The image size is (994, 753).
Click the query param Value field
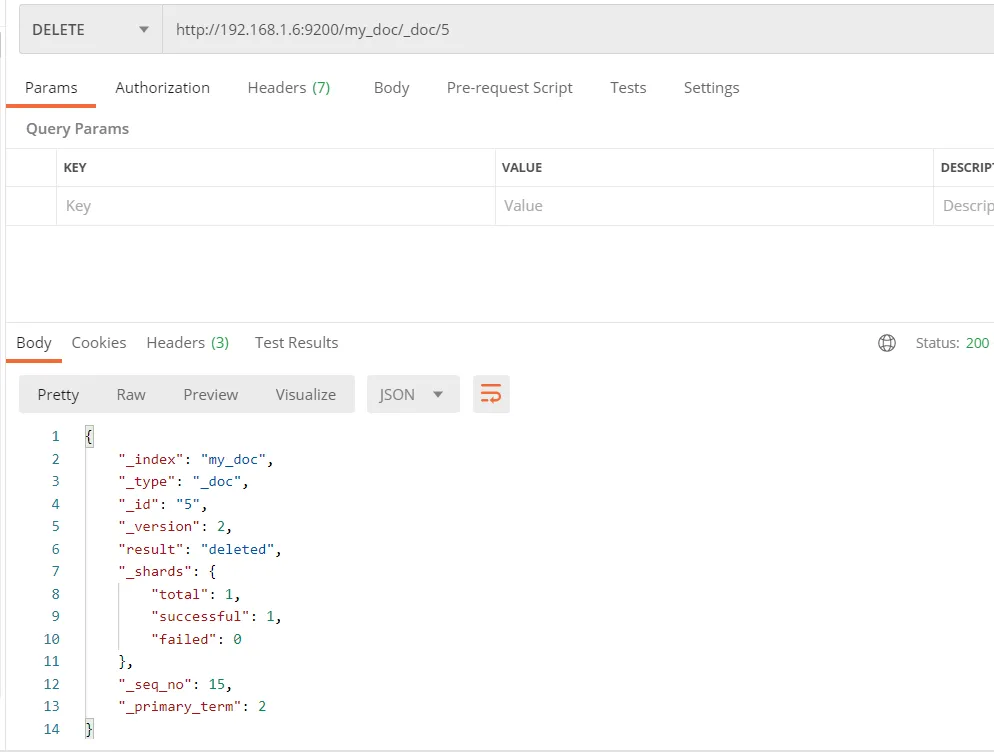713,206
